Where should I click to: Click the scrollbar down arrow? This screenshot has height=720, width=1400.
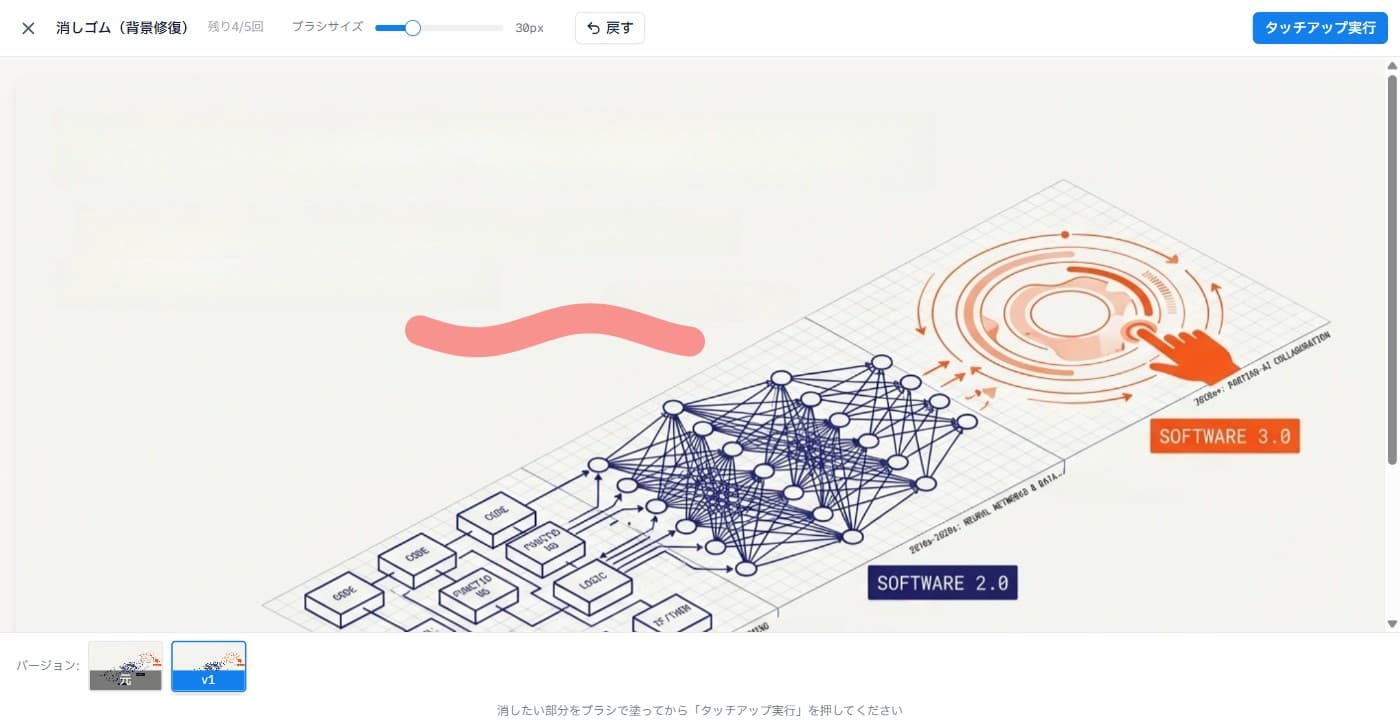click(x=1392, y=624)
